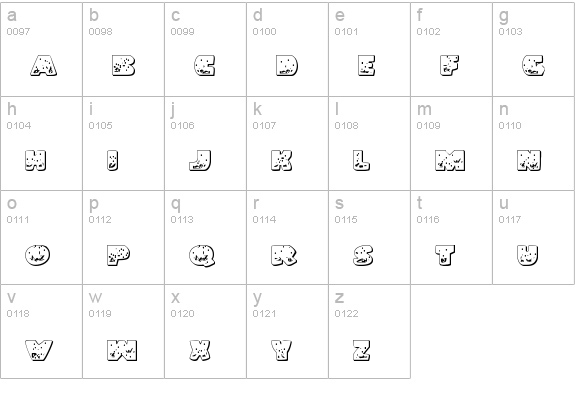
Task: Click the Q glyph under code 0113
Action: (202, 255)
